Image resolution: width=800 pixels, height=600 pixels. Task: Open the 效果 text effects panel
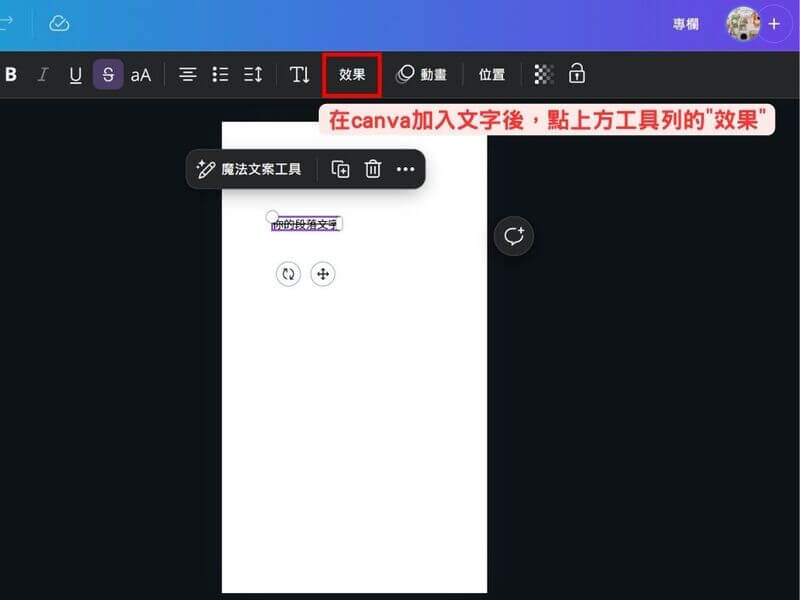coord(352,75)
